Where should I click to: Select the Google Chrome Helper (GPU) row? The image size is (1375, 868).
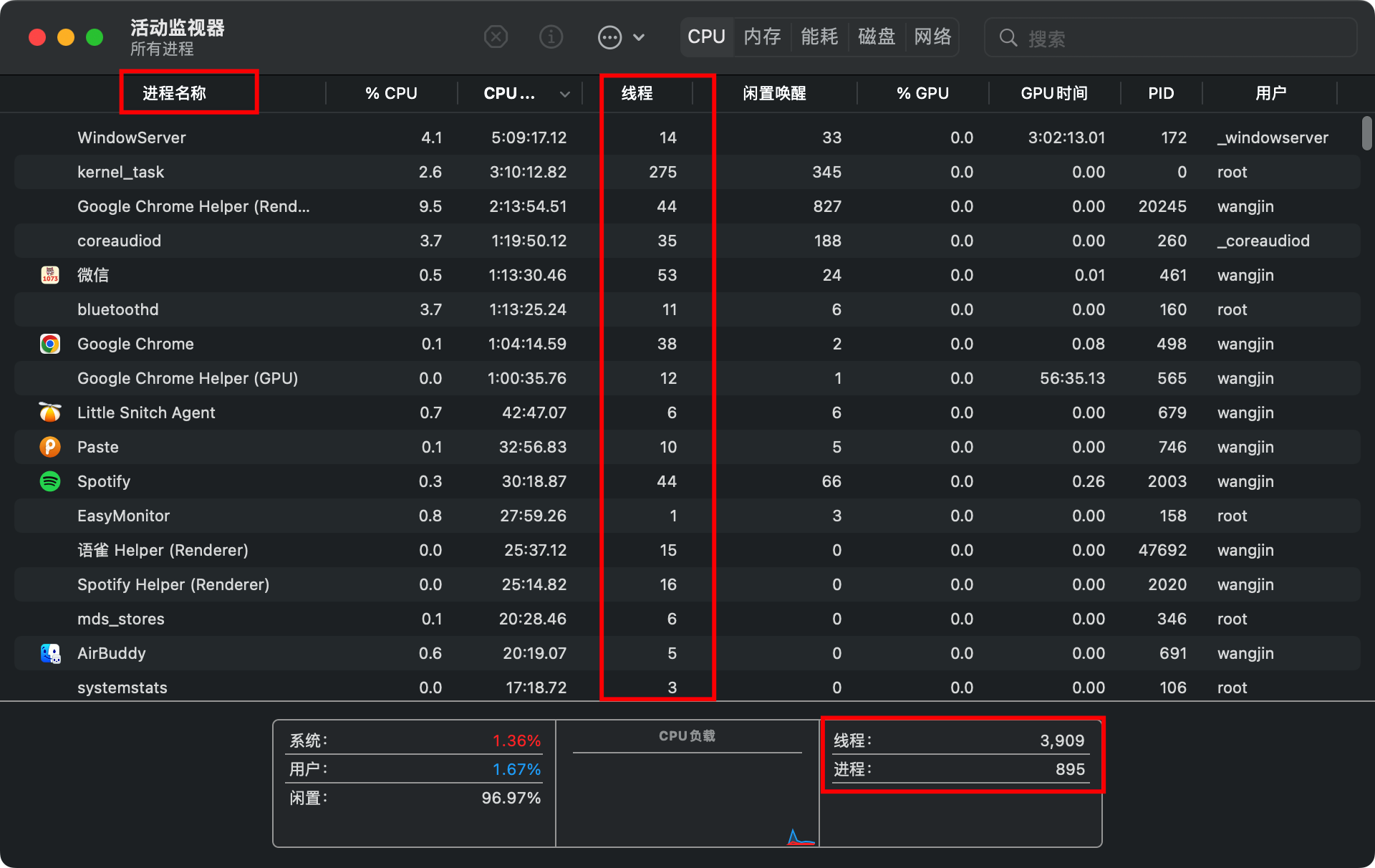pyautogui.click(x=687, y=378)
